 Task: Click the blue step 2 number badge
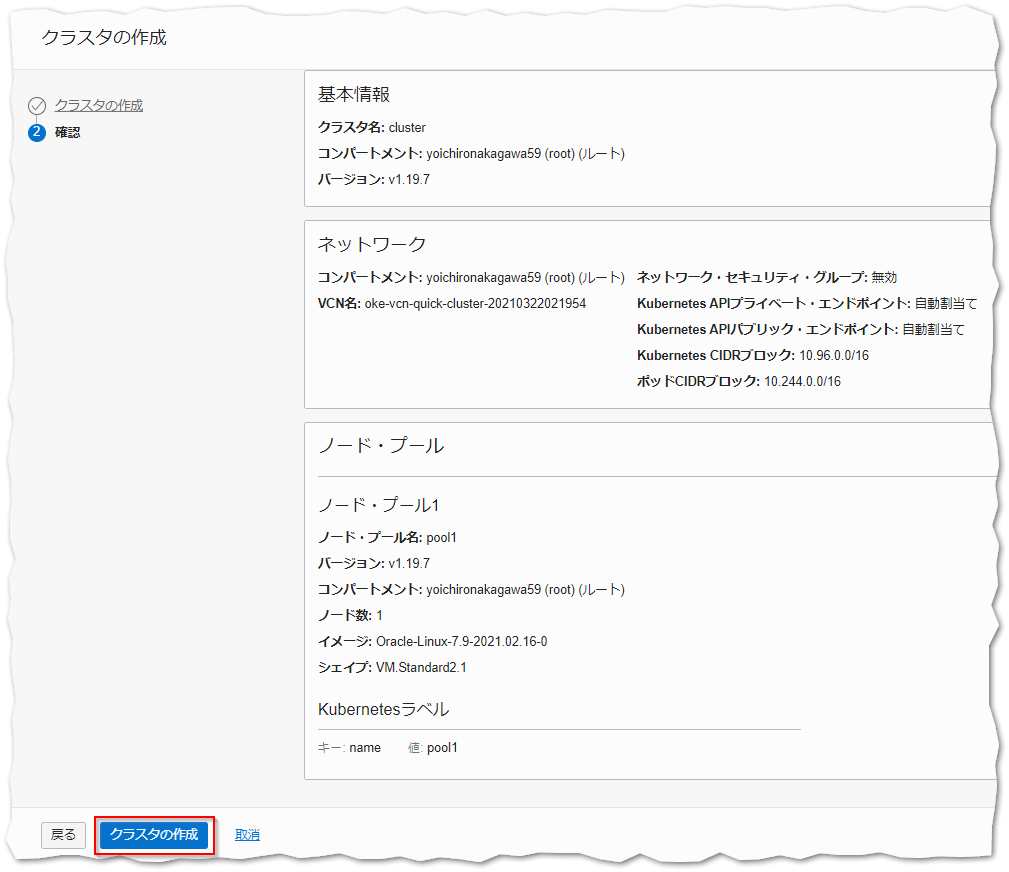click(37, 132)
